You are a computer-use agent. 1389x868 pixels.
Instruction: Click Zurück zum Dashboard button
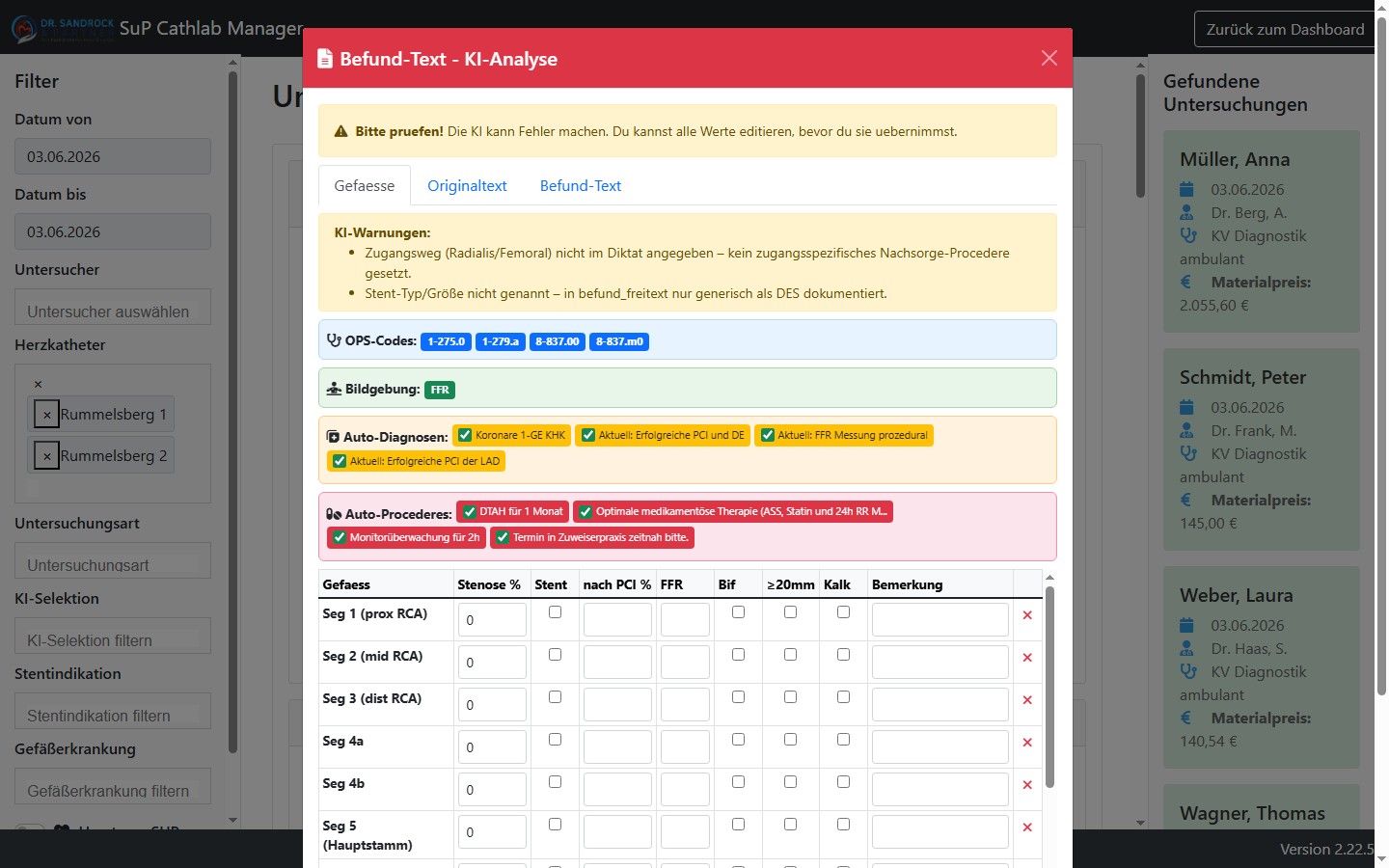[x=1285, y=29]
